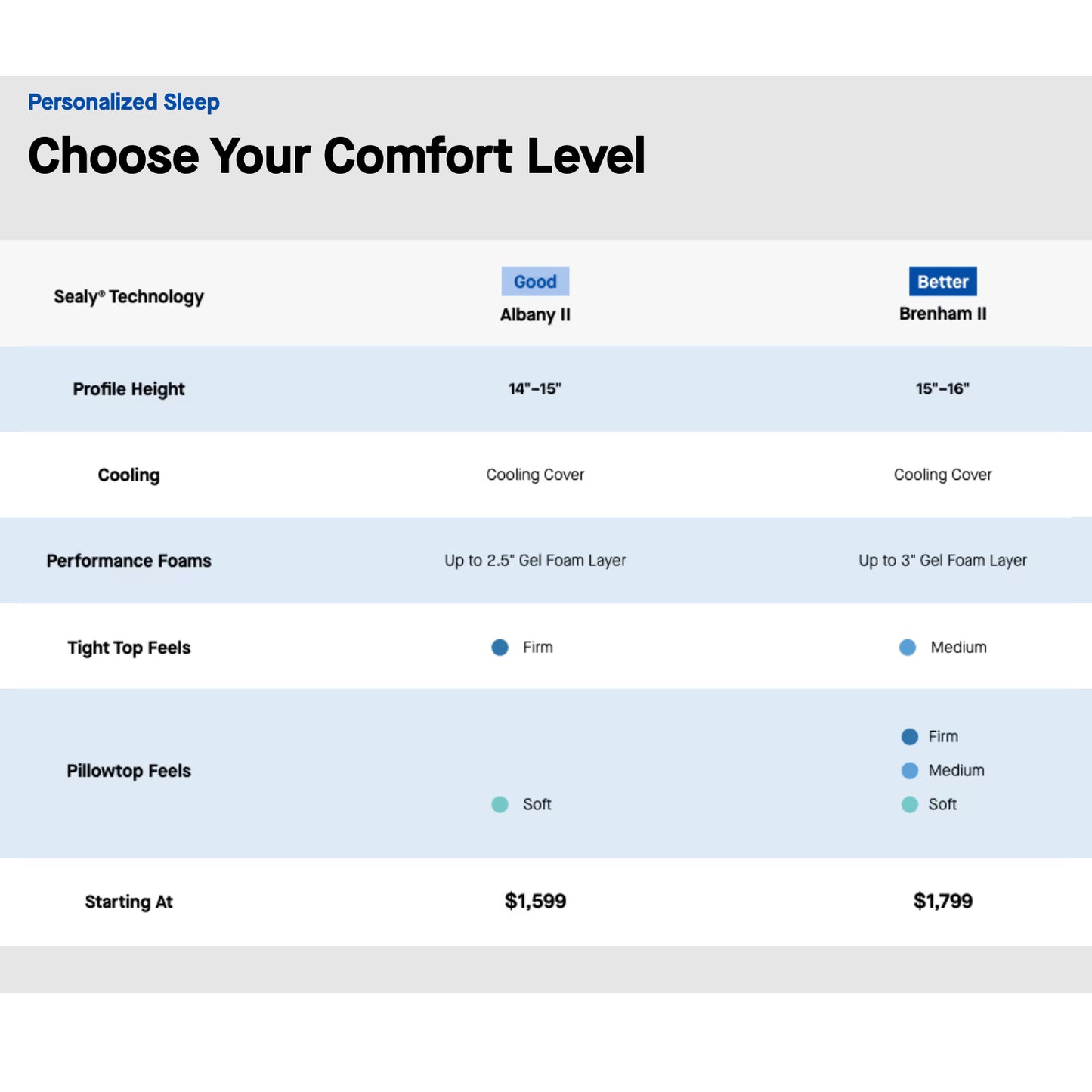1092x1092 pixels.
Task: Select the Firm dot in Brenham II Pillowtop Feels
Action: coord(910,737)
